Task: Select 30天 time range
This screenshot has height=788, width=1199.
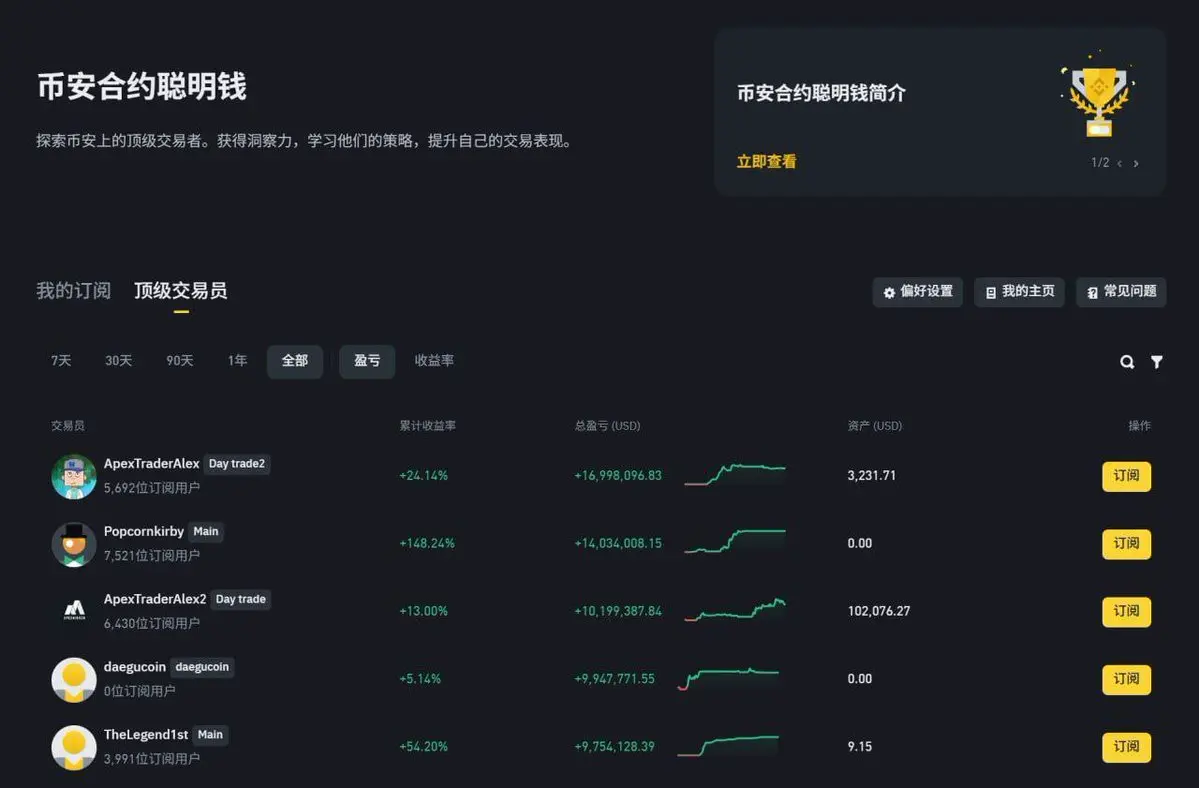Action: [x=119, y=360]
